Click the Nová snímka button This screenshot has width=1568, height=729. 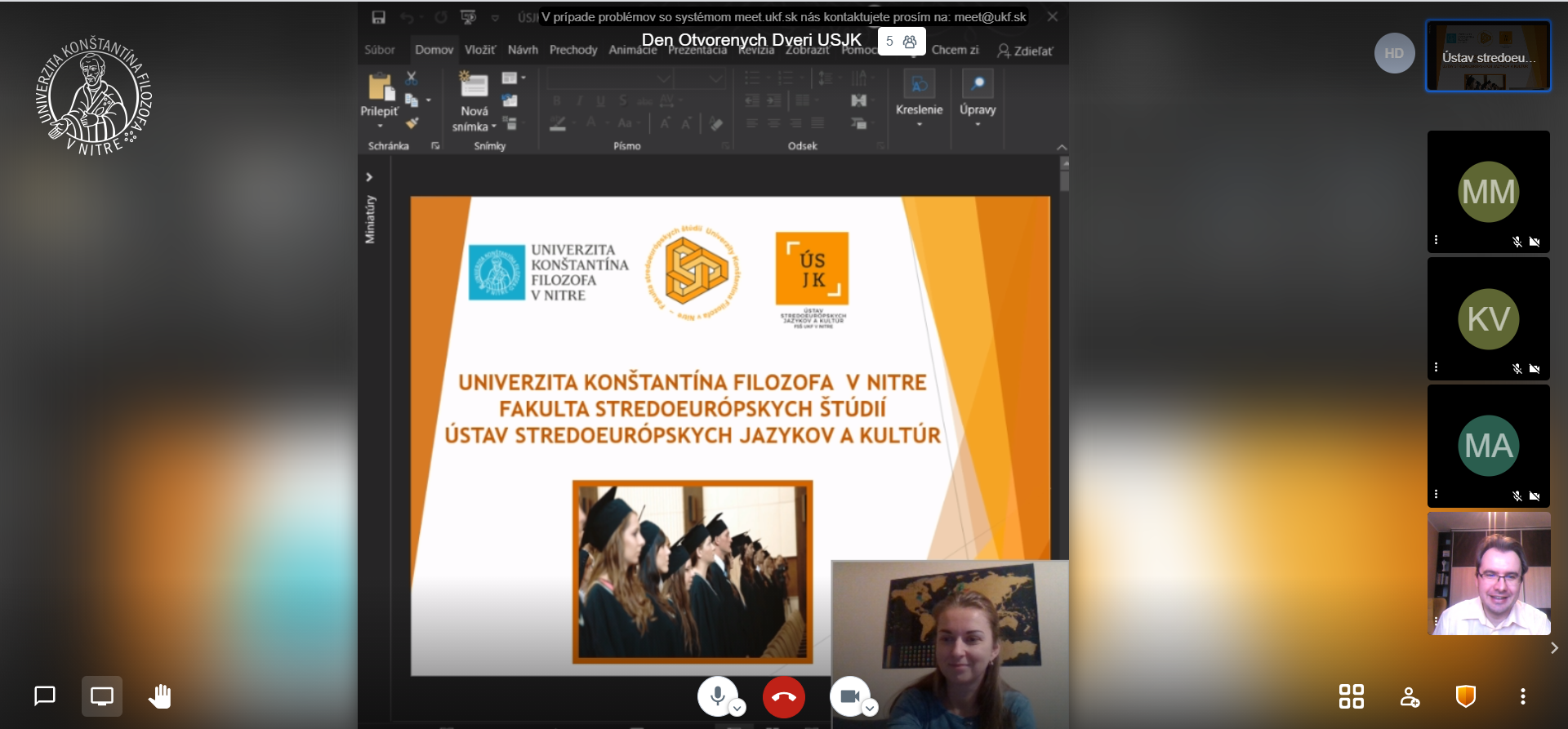[x=474, y=101]
